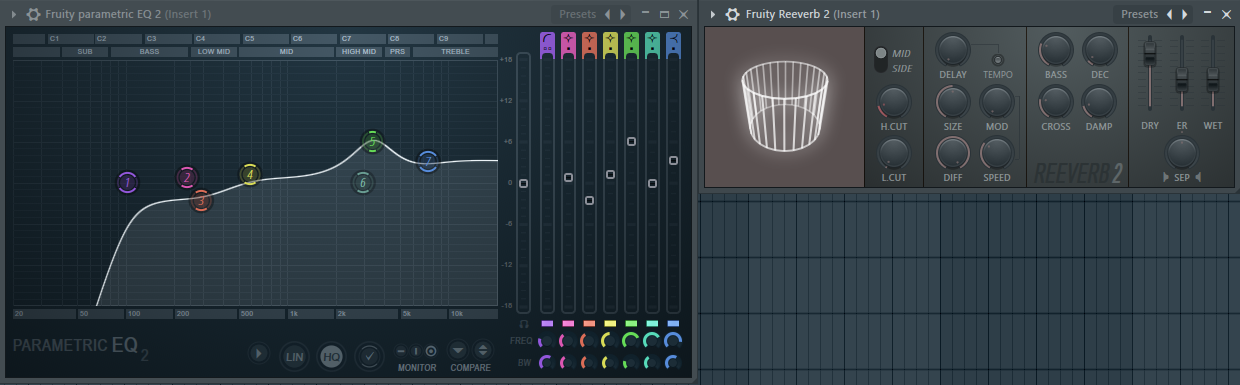This screenshot has height=385, width=1240.
Task: Toggle the LIN linear phase button
Action: click(x=294, y=355)
